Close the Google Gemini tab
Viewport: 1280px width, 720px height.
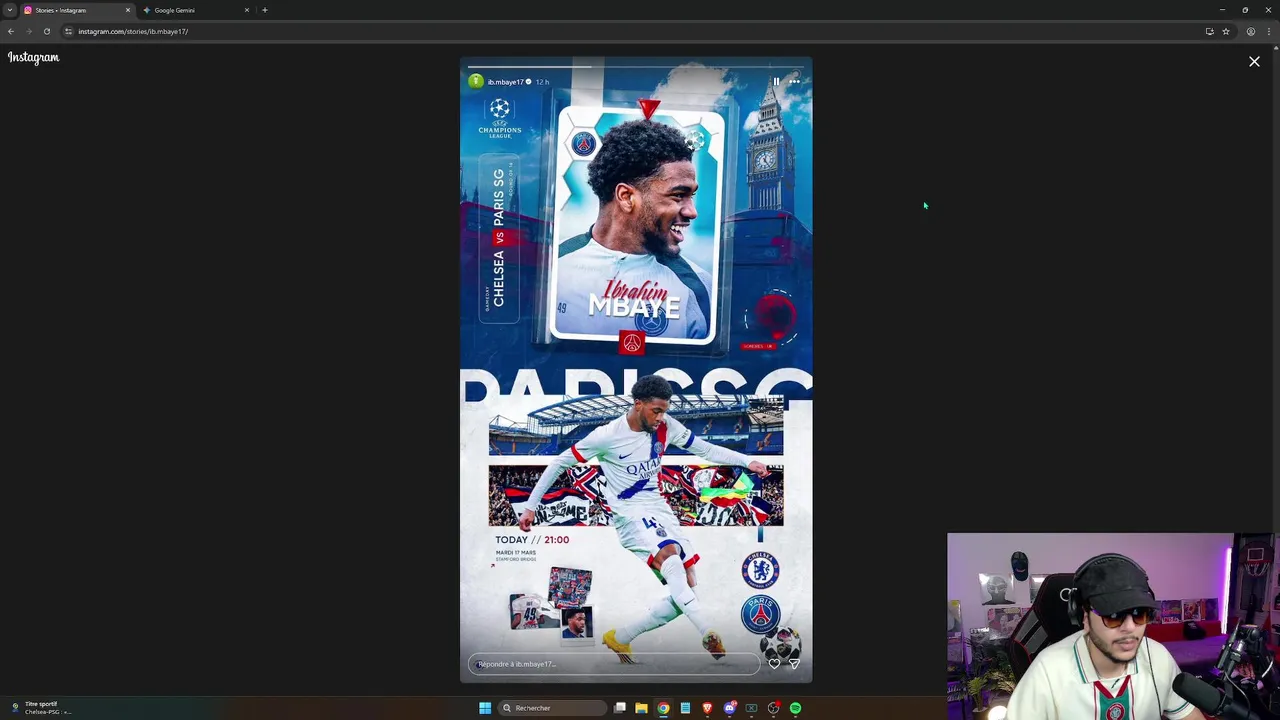(247, 10)
